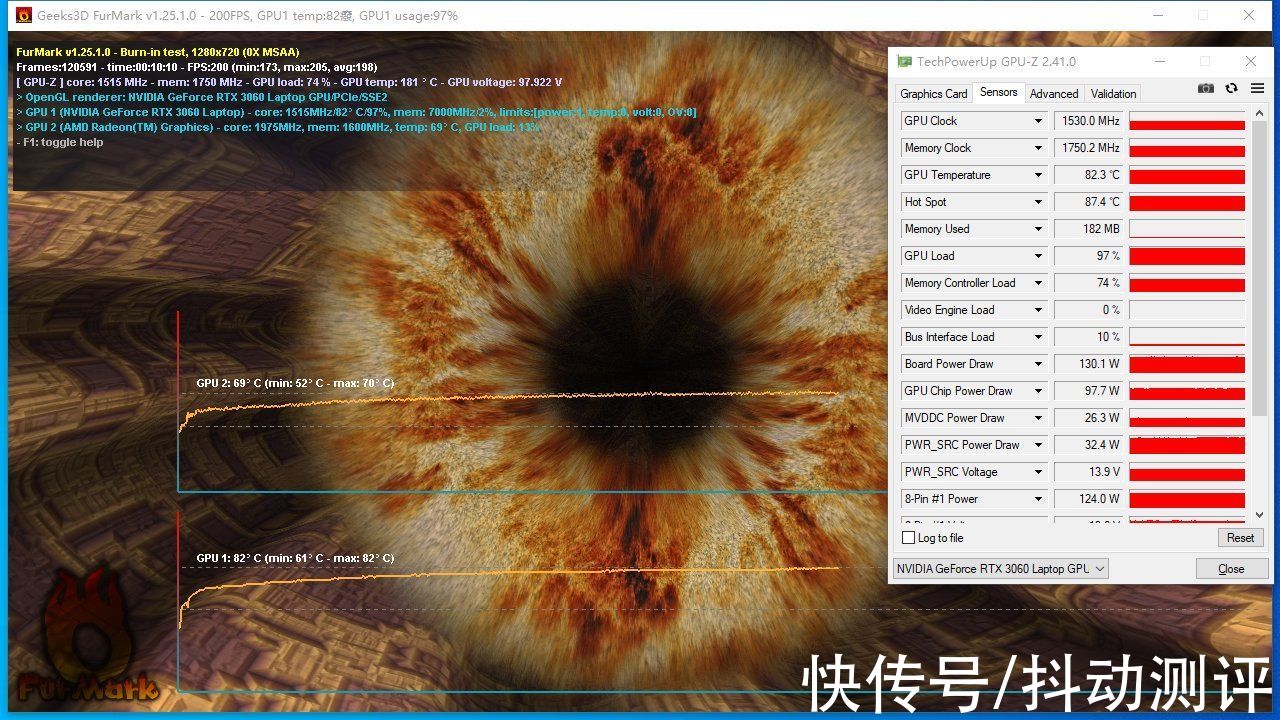This screenshot has width=1280, height=720.
Task: Switch to the Graphics Card tab
Action: tap(933, 94)
